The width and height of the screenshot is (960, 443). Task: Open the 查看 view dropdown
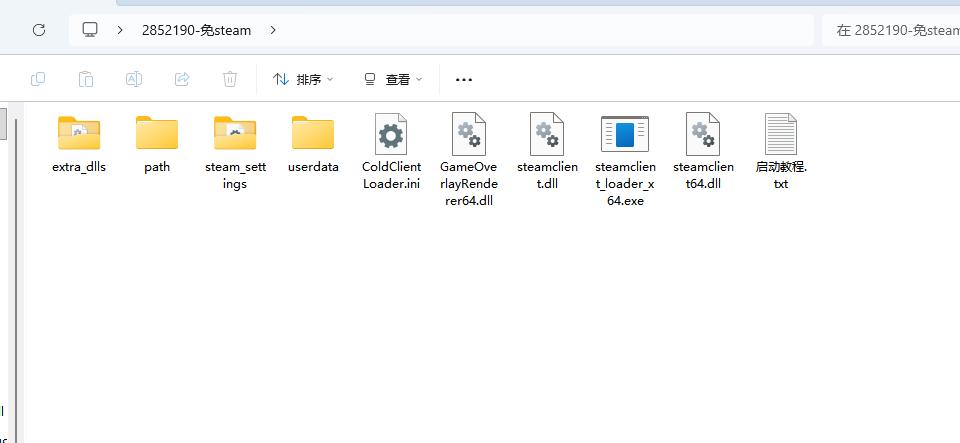tap(394, 80)
